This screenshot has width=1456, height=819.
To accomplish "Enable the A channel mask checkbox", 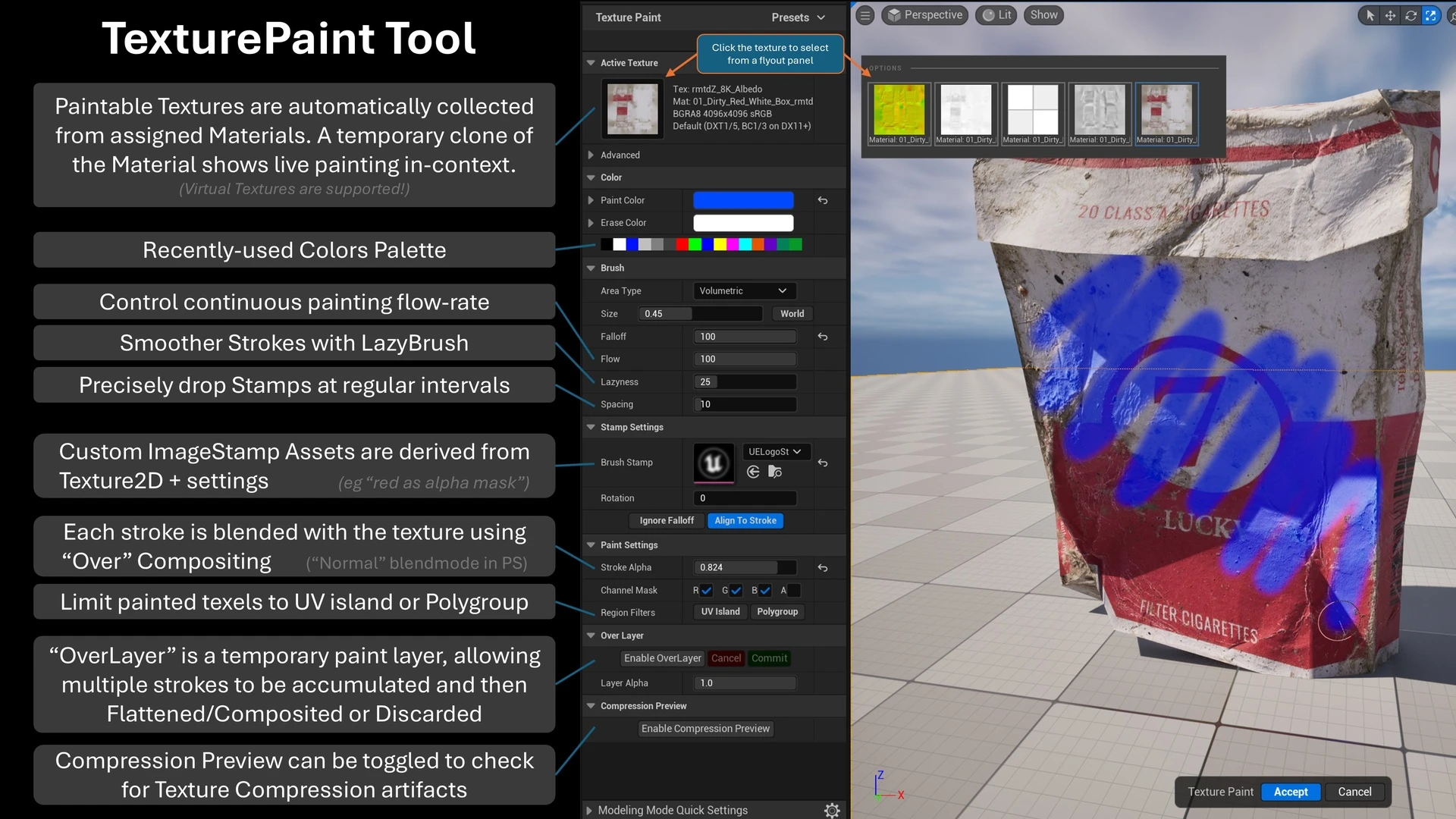I will [793, 591].
